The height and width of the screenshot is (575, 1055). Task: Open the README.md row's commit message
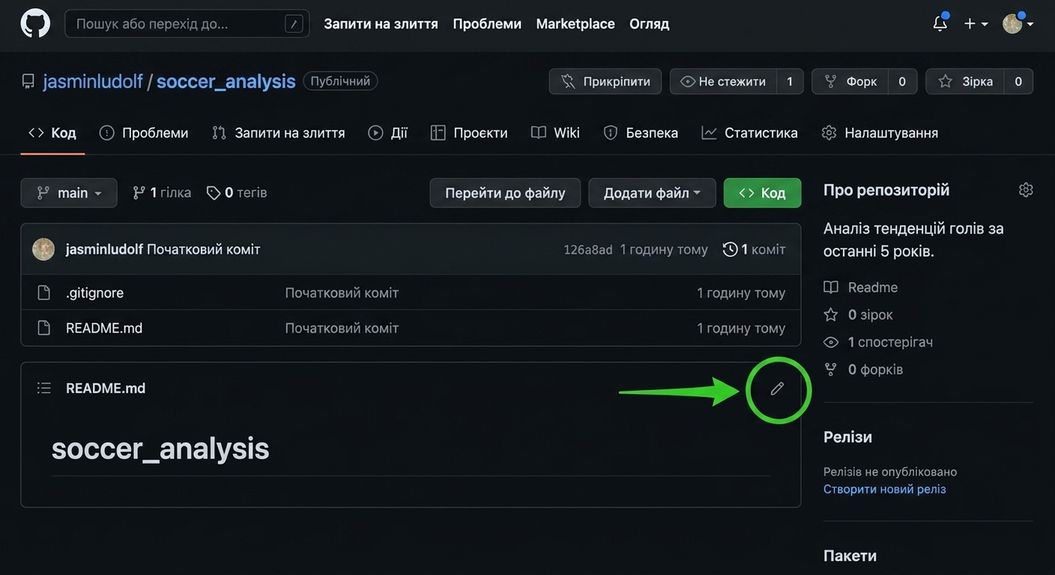[x=342, y=328]
